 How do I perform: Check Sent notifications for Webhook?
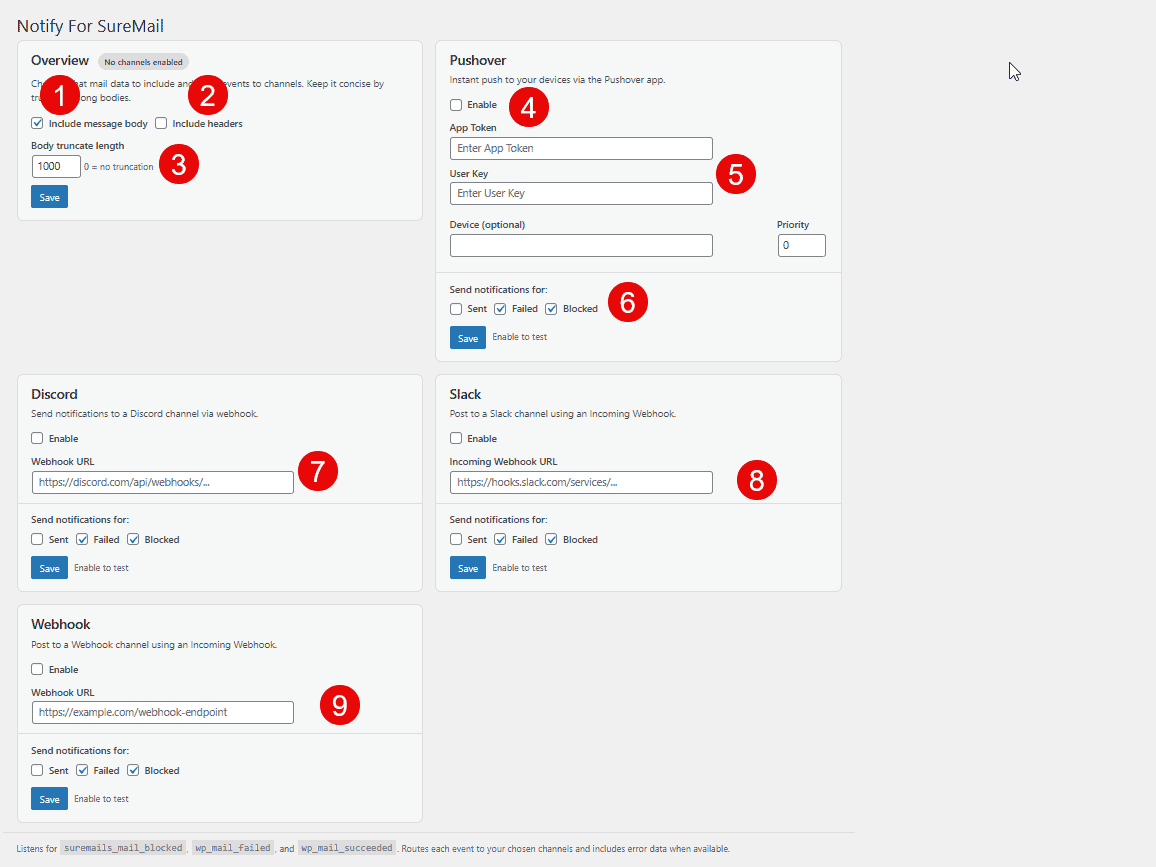(x=38, y=770)
